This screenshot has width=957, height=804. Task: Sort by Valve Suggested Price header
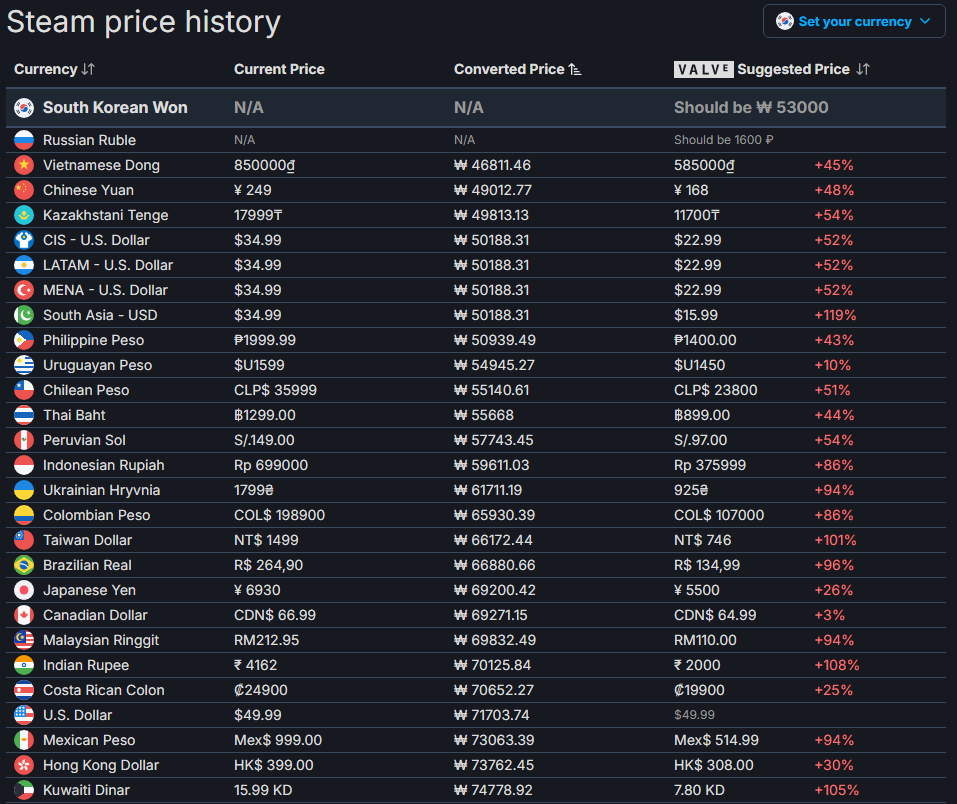(x=771, y=69)
